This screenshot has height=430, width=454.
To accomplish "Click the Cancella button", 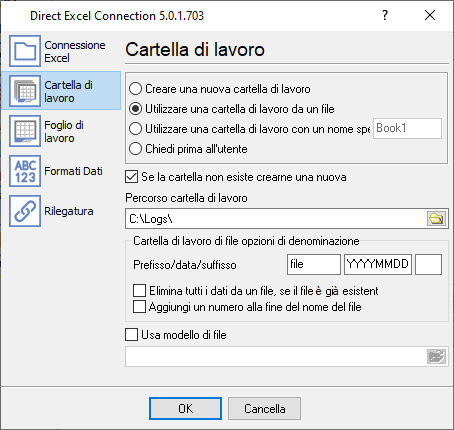I will pos(264,408).
